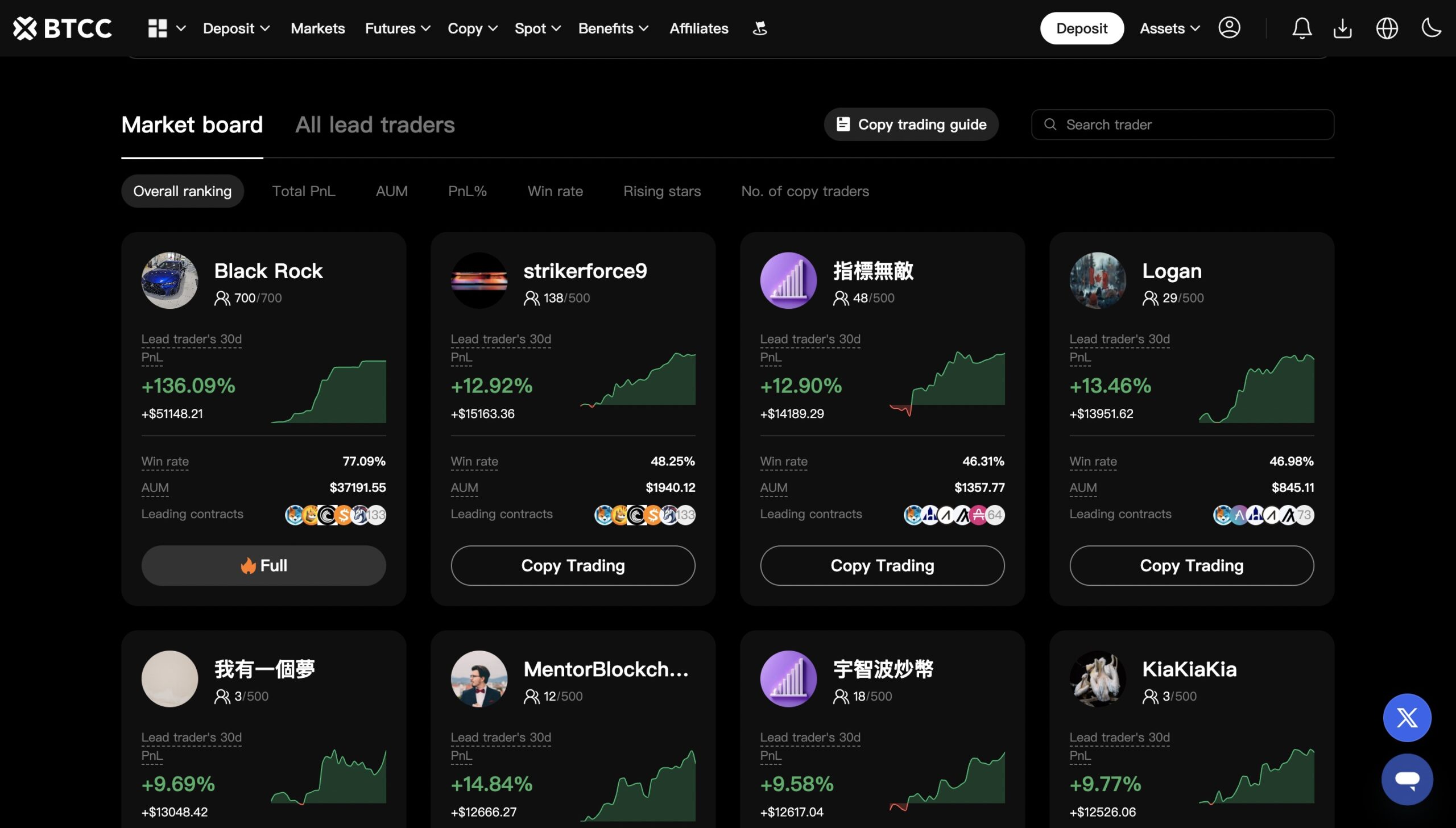This screenshot has width=1456, height=828.
Task: Open KiaKiaKia trader name
Action: click(x=1189, y=669)
